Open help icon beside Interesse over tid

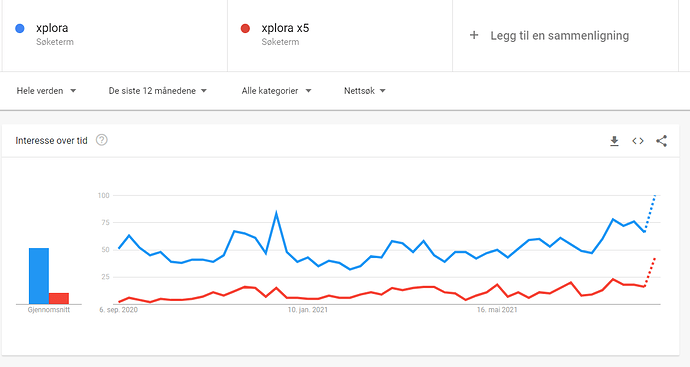point(102,140)
